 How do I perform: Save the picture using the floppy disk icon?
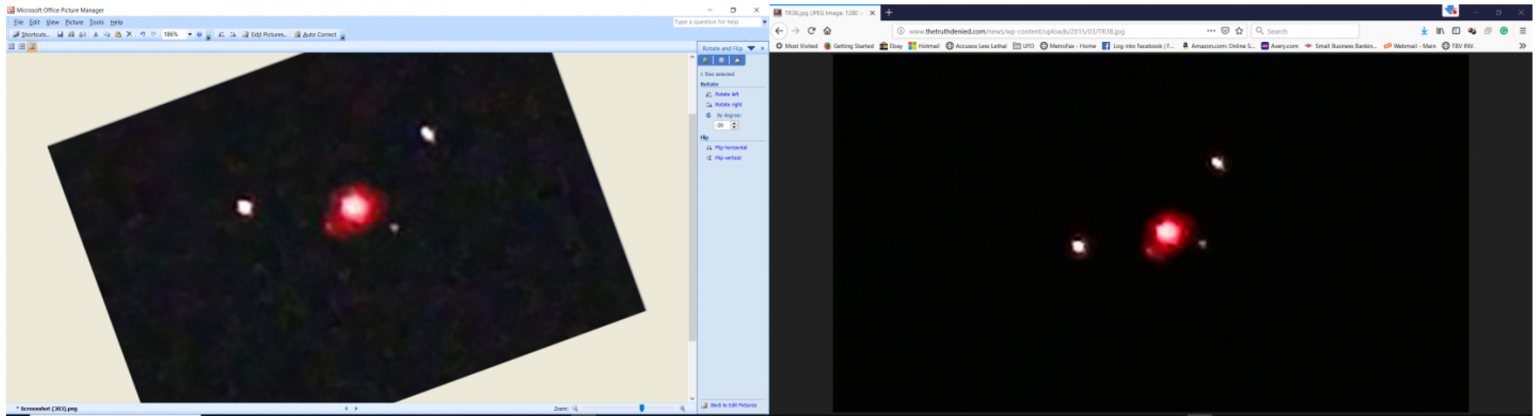tap(60, 34)
